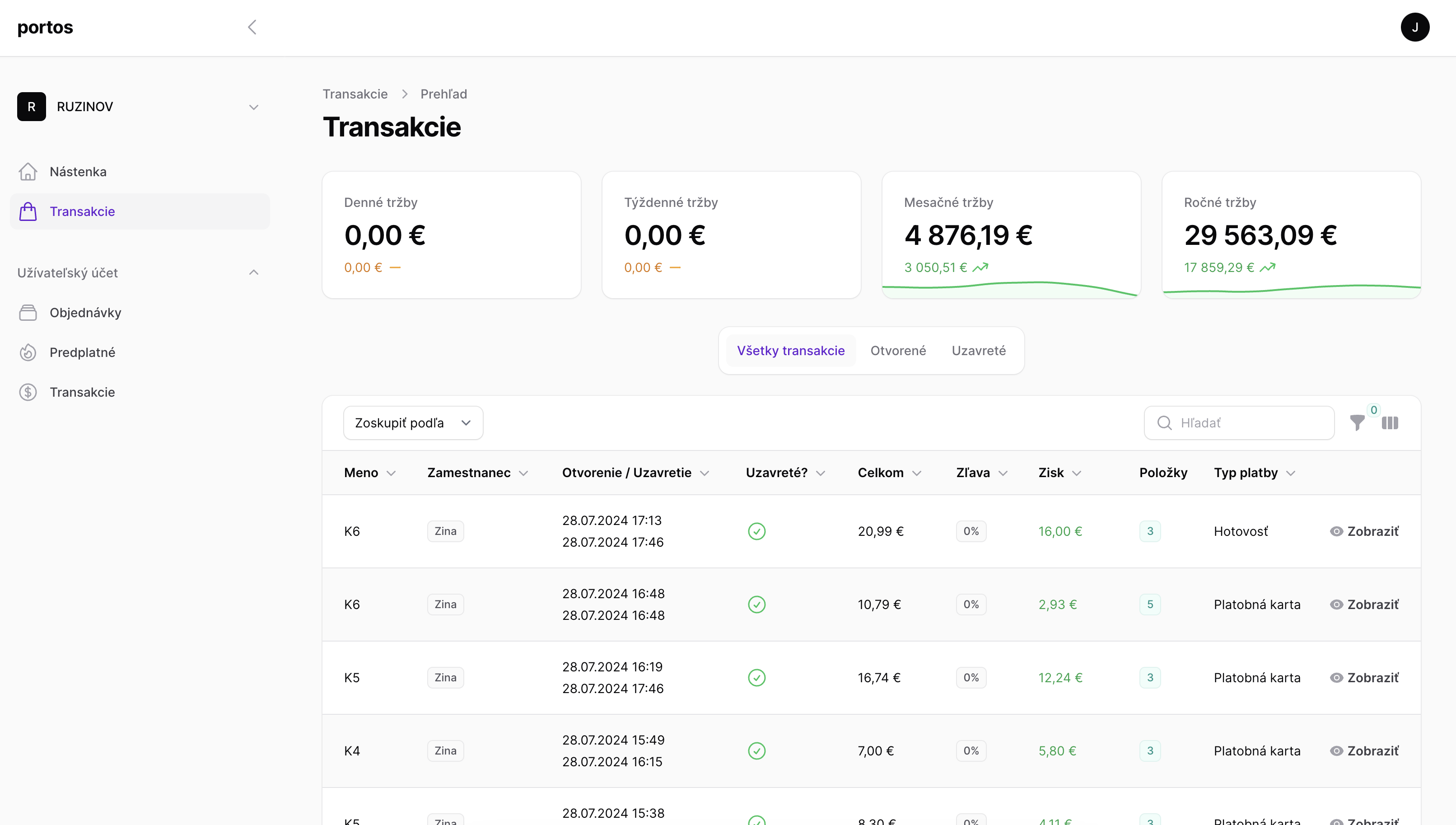The height and width of the screenshot is (825, 1456).
Task: Open the column visibility icon
Action: pos(1390,423)
